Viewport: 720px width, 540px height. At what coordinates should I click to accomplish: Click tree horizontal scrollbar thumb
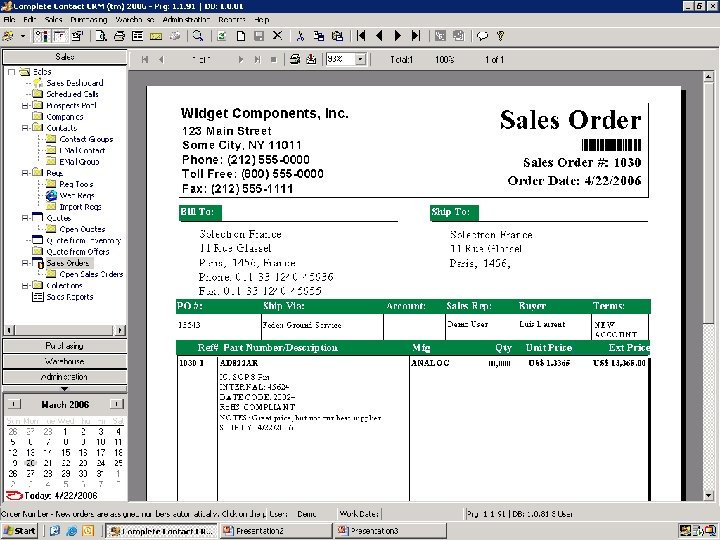63,330
